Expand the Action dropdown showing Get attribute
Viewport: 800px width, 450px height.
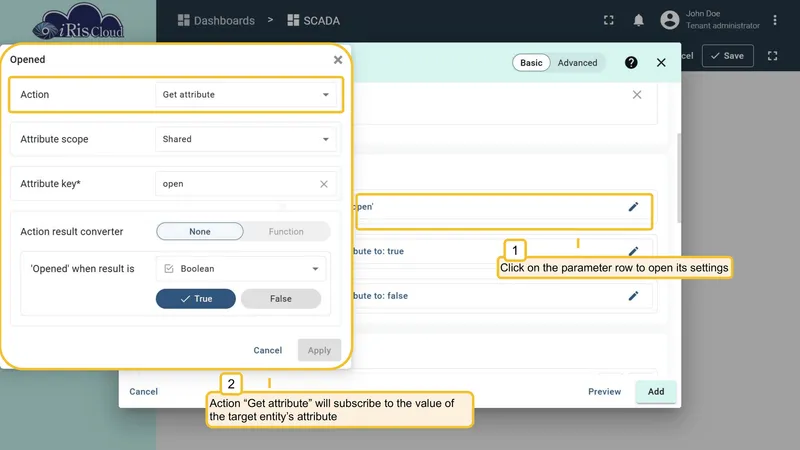click(x=245, y=94)
